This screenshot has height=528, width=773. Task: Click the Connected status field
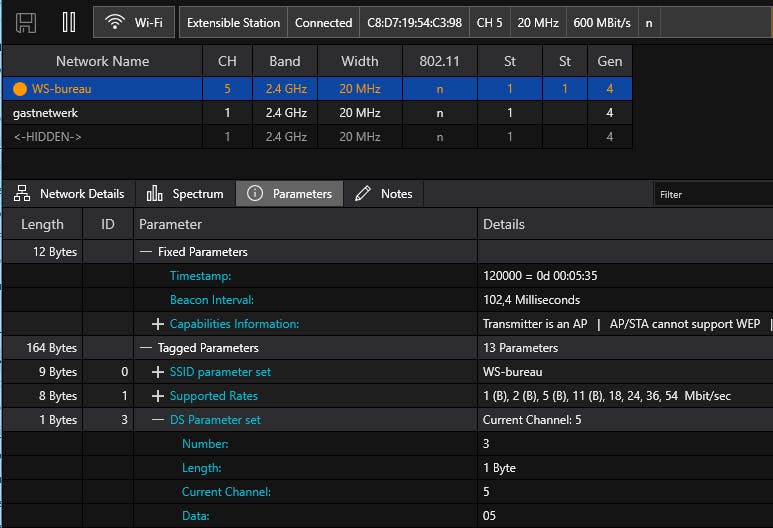pyautogui.click(x=323, y=23)
